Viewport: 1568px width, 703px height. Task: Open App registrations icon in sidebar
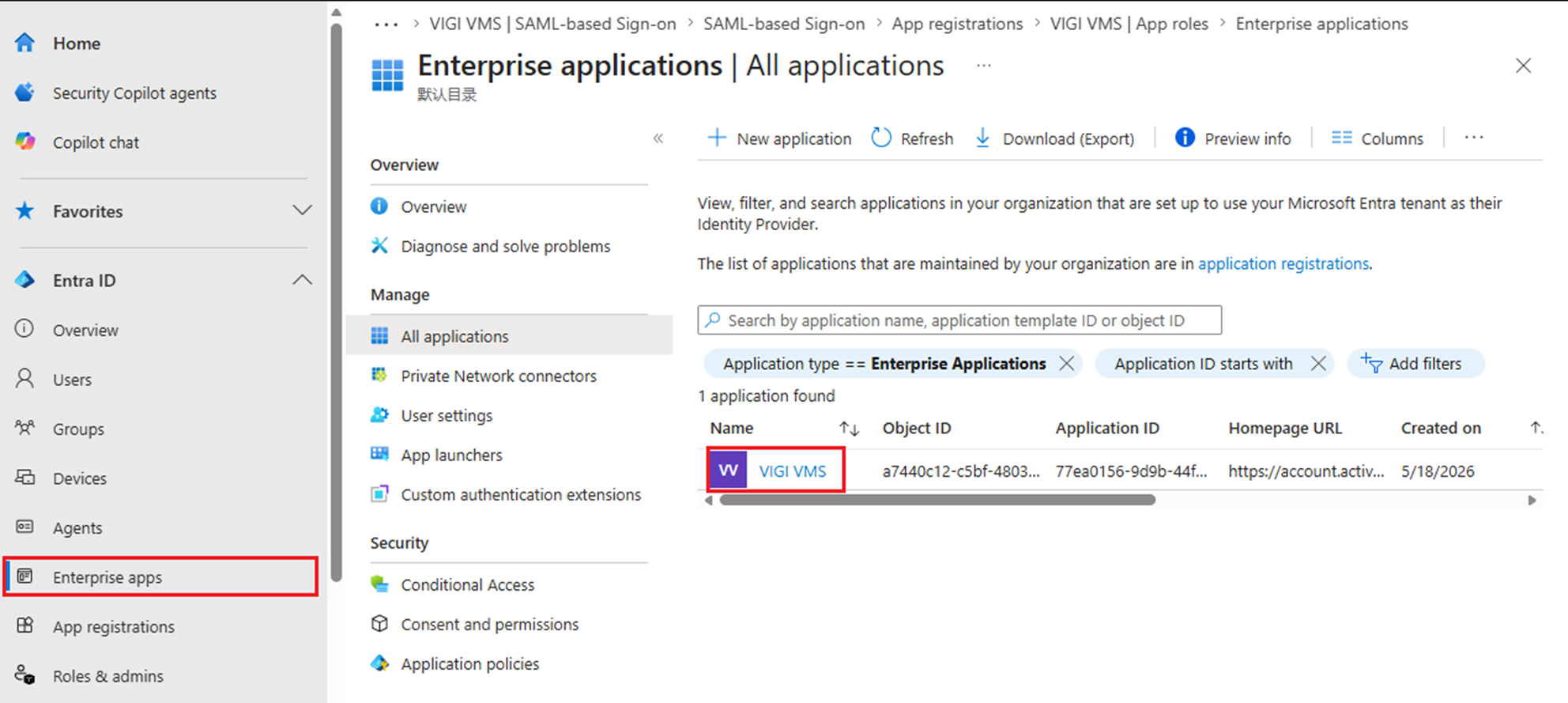click(x=25, y=626)
